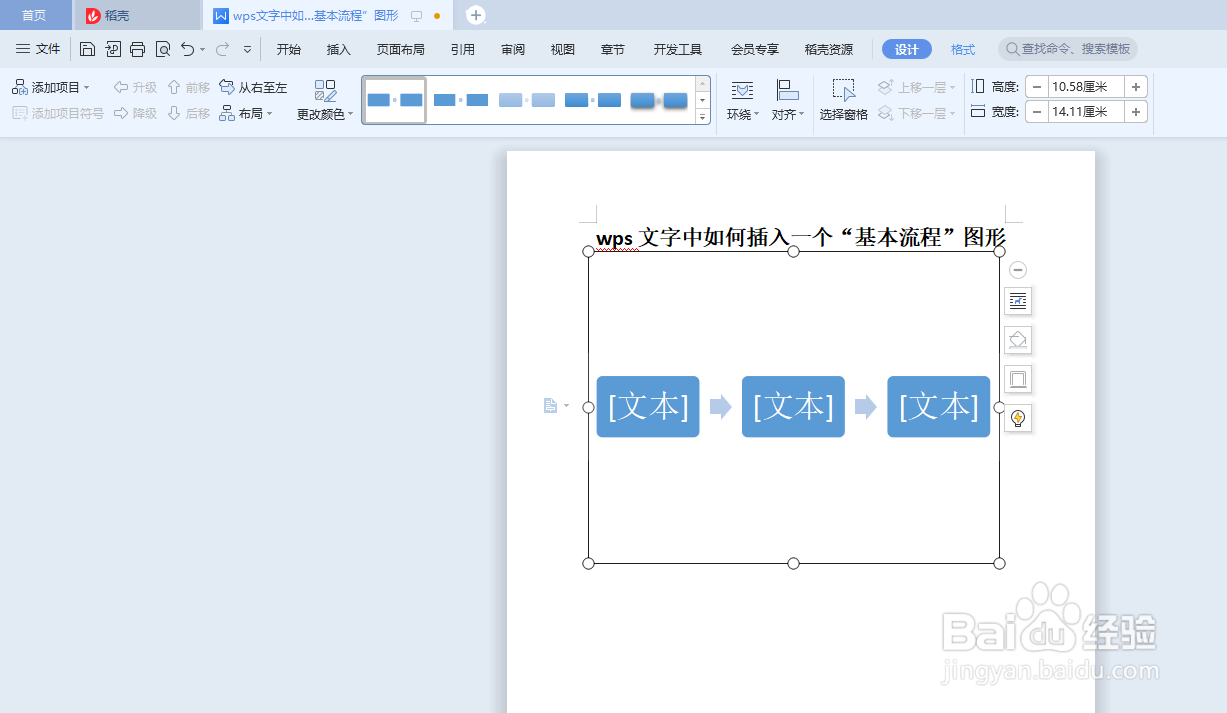Click 前移 move forward button
This screenshot has height=713, width=1227.
point(188,88)
